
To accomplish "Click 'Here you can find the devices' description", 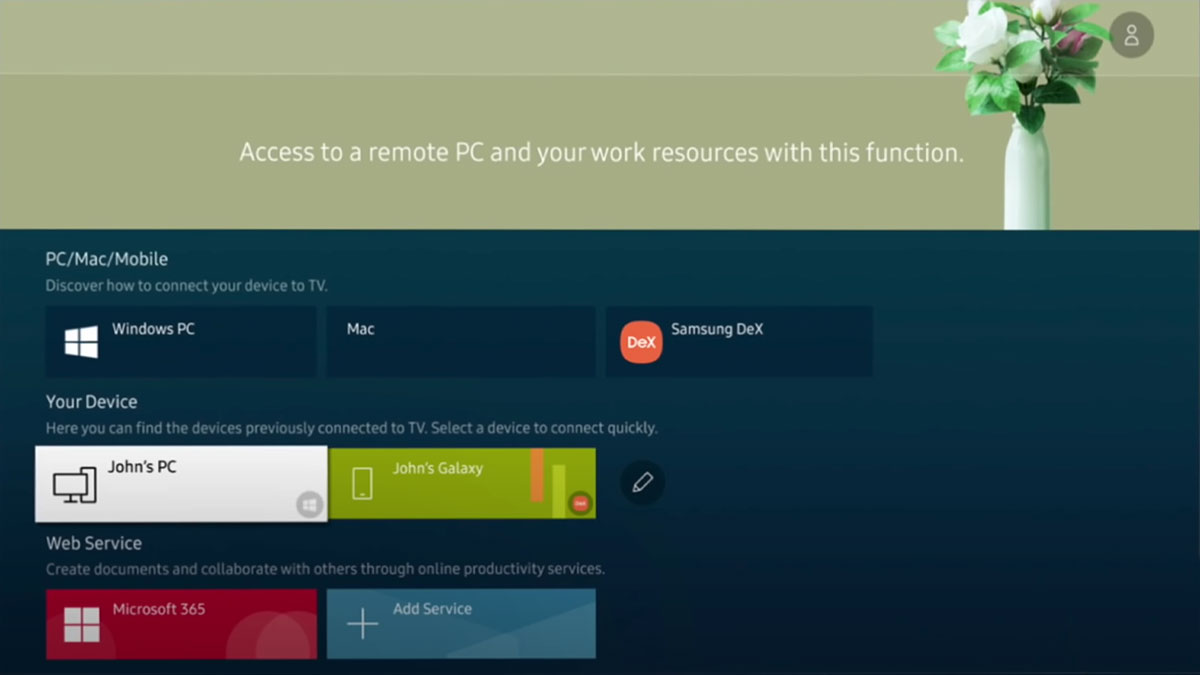I will 351,427.
